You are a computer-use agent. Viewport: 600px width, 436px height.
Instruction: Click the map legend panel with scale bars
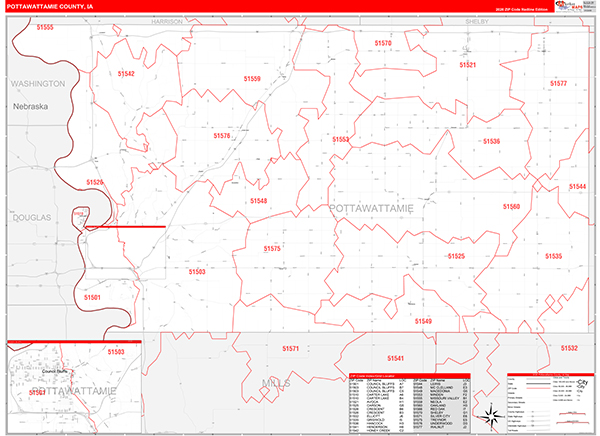tap(551, 403)
